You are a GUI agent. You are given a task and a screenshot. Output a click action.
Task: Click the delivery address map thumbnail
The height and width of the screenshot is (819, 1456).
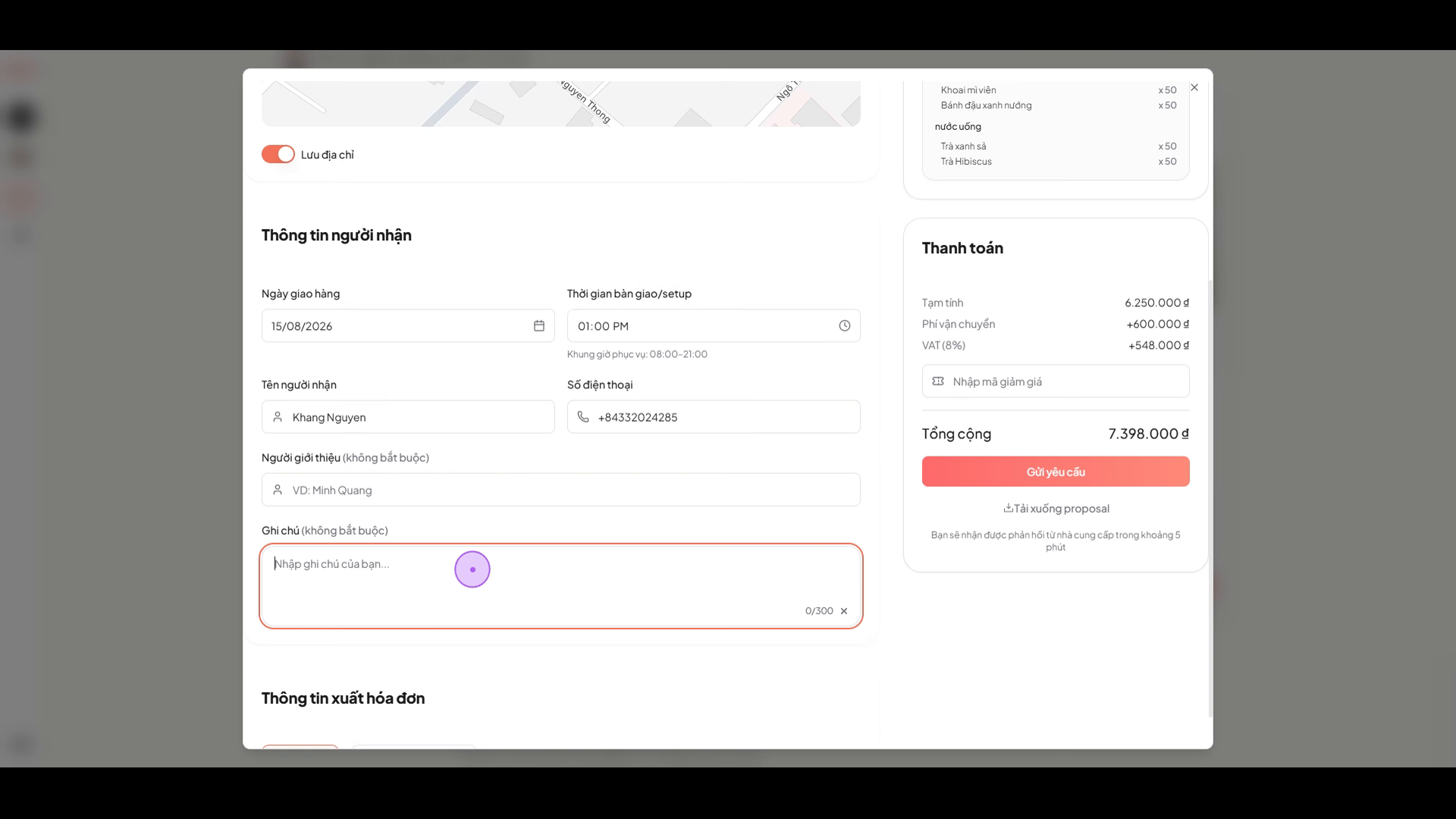(x=561, y=104)
